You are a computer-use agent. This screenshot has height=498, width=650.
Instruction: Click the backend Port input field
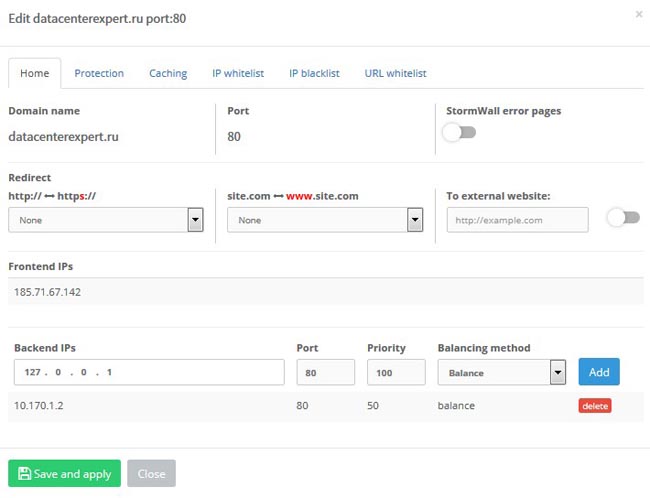click(325, 372)
